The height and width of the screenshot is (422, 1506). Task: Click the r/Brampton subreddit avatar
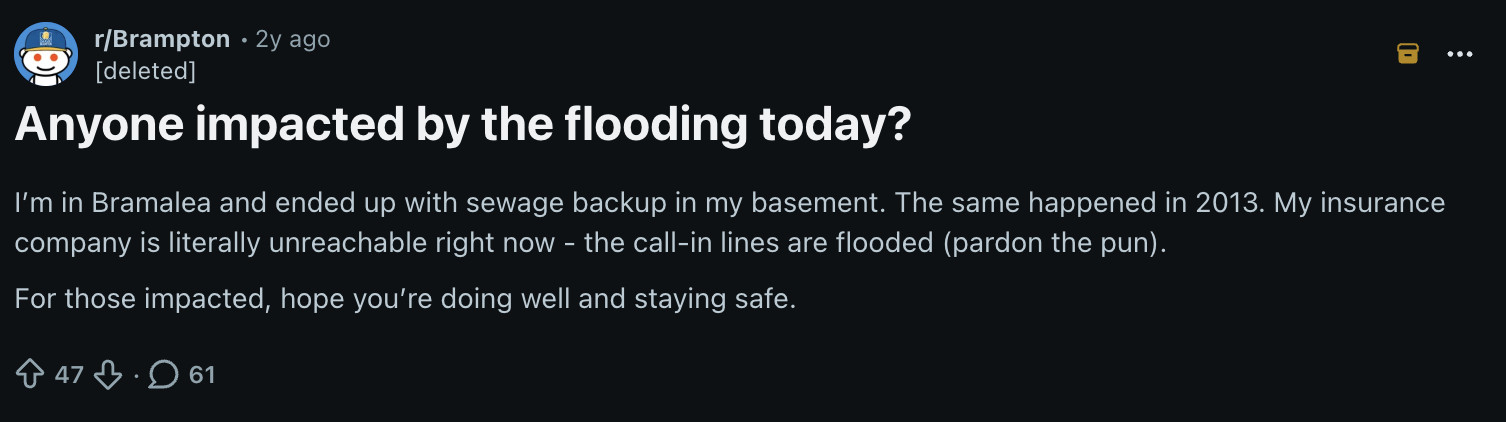pos(46,54)
